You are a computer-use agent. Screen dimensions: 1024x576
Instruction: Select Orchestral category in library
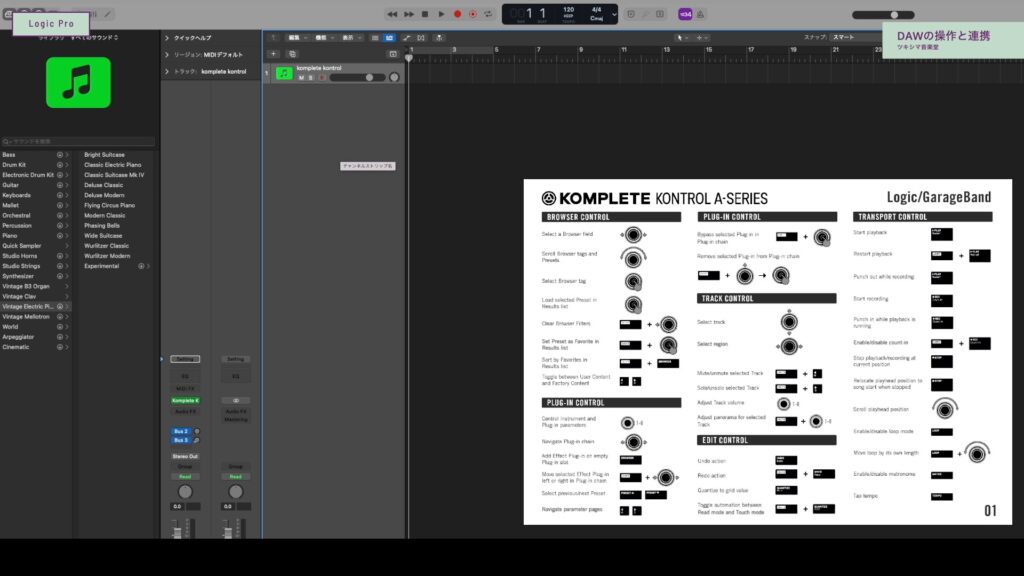(x=16, y=216)
